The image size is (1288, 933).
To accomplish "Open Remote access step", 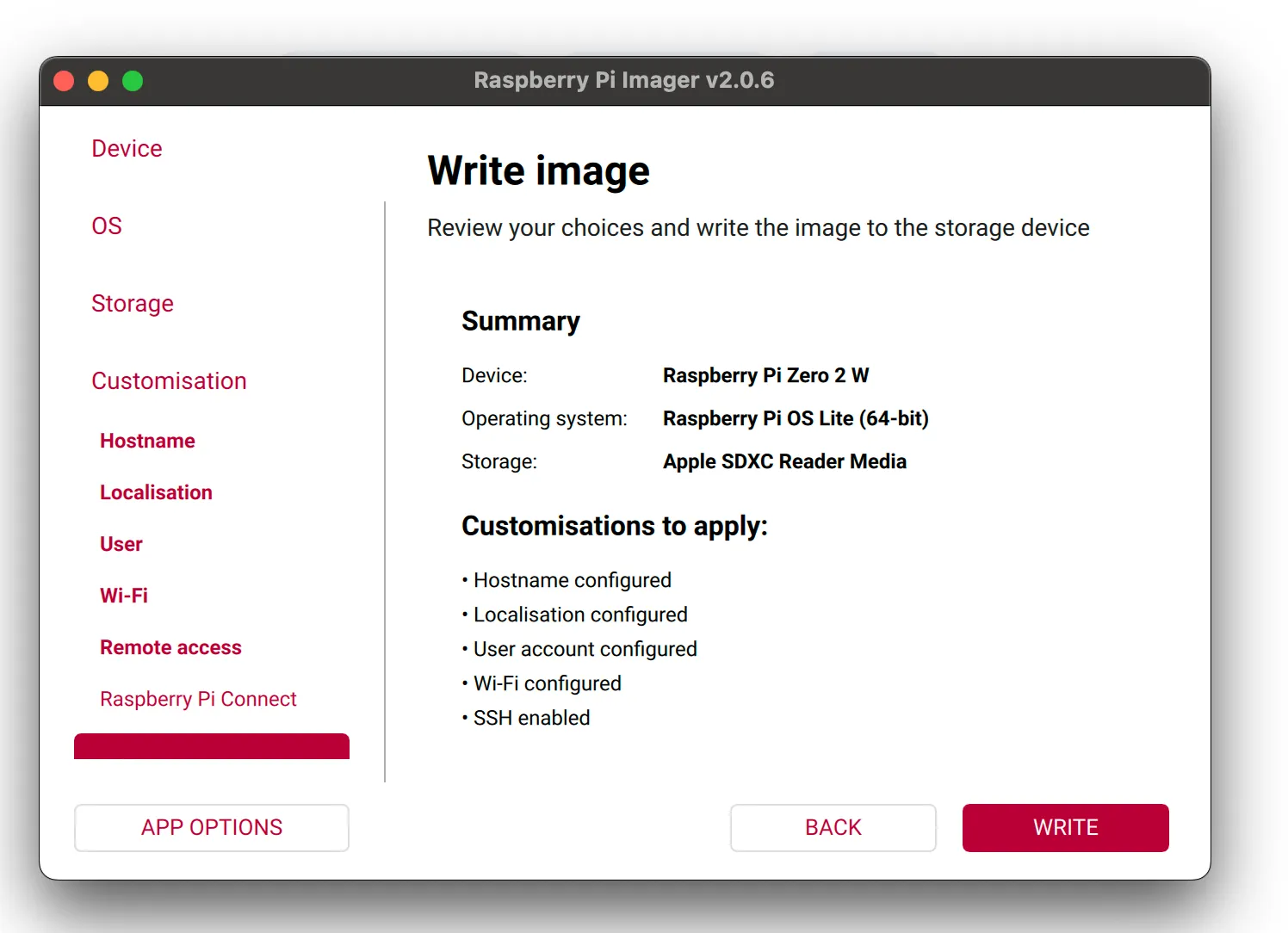I will tap(170, 647).
